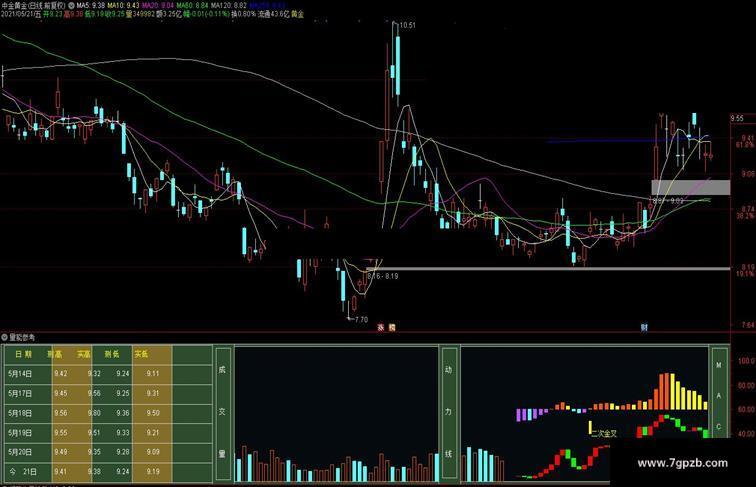Click the 财 event marker below the chart
The image size is (756, 487).
click(644, 328)
